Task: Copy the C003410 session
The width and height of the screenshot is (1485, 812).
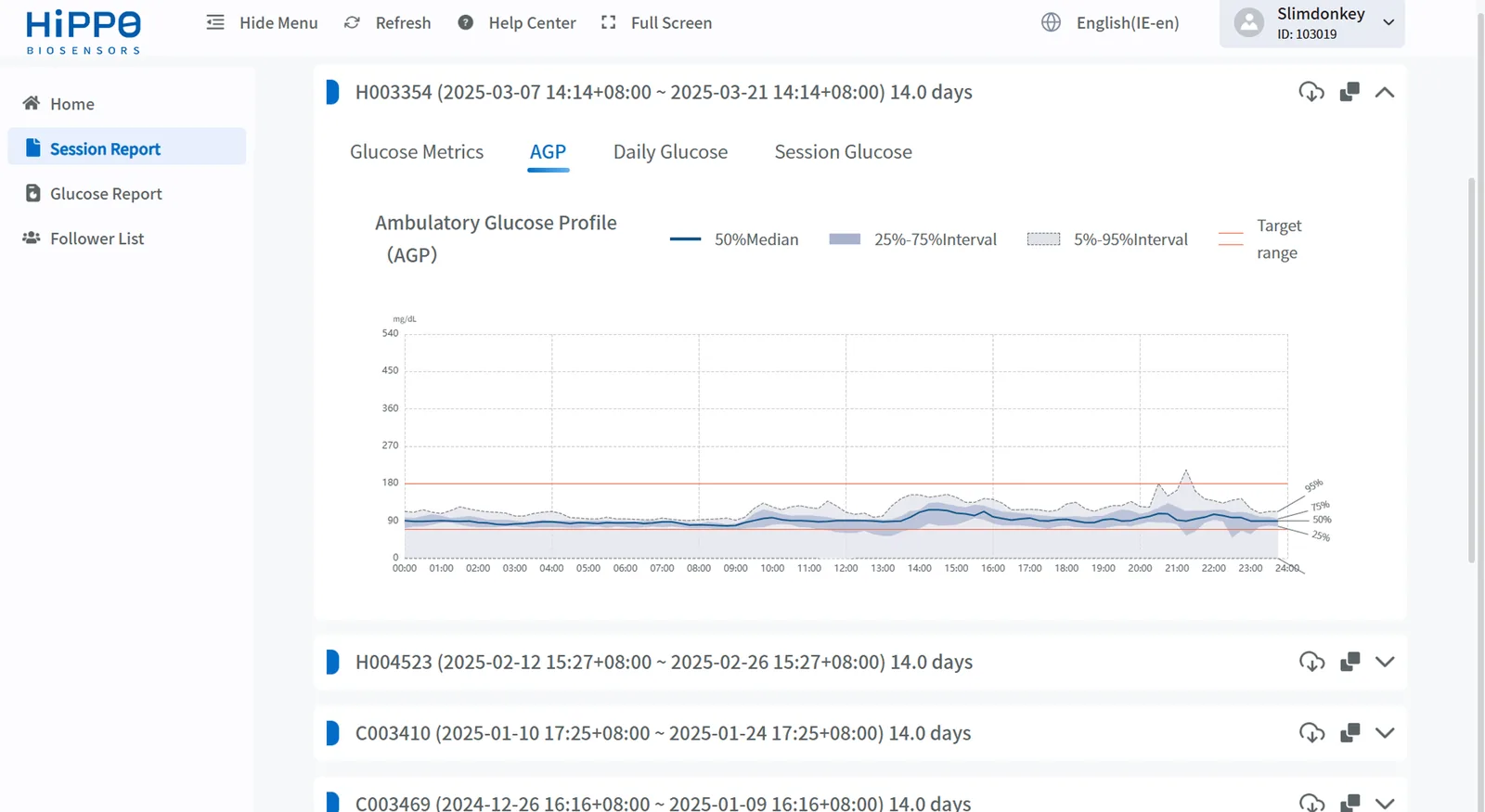Action: (x=1349, y=733)
